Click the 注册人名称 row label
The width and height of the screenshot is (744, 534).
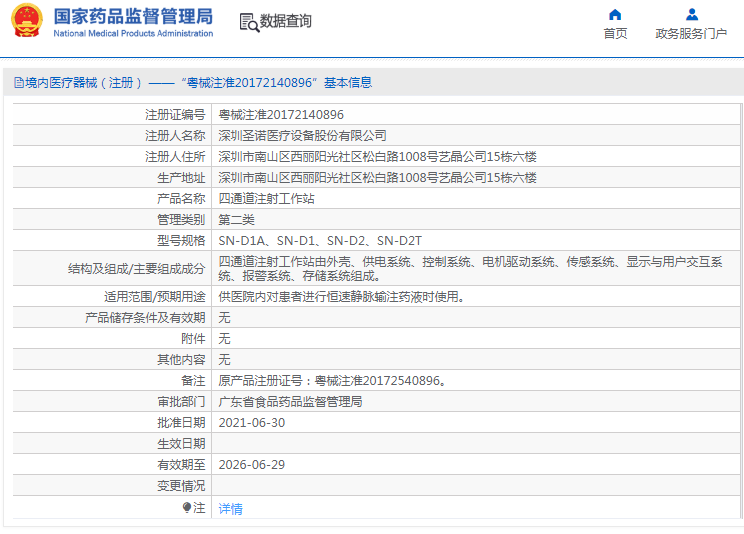click(x=175, y=136)
